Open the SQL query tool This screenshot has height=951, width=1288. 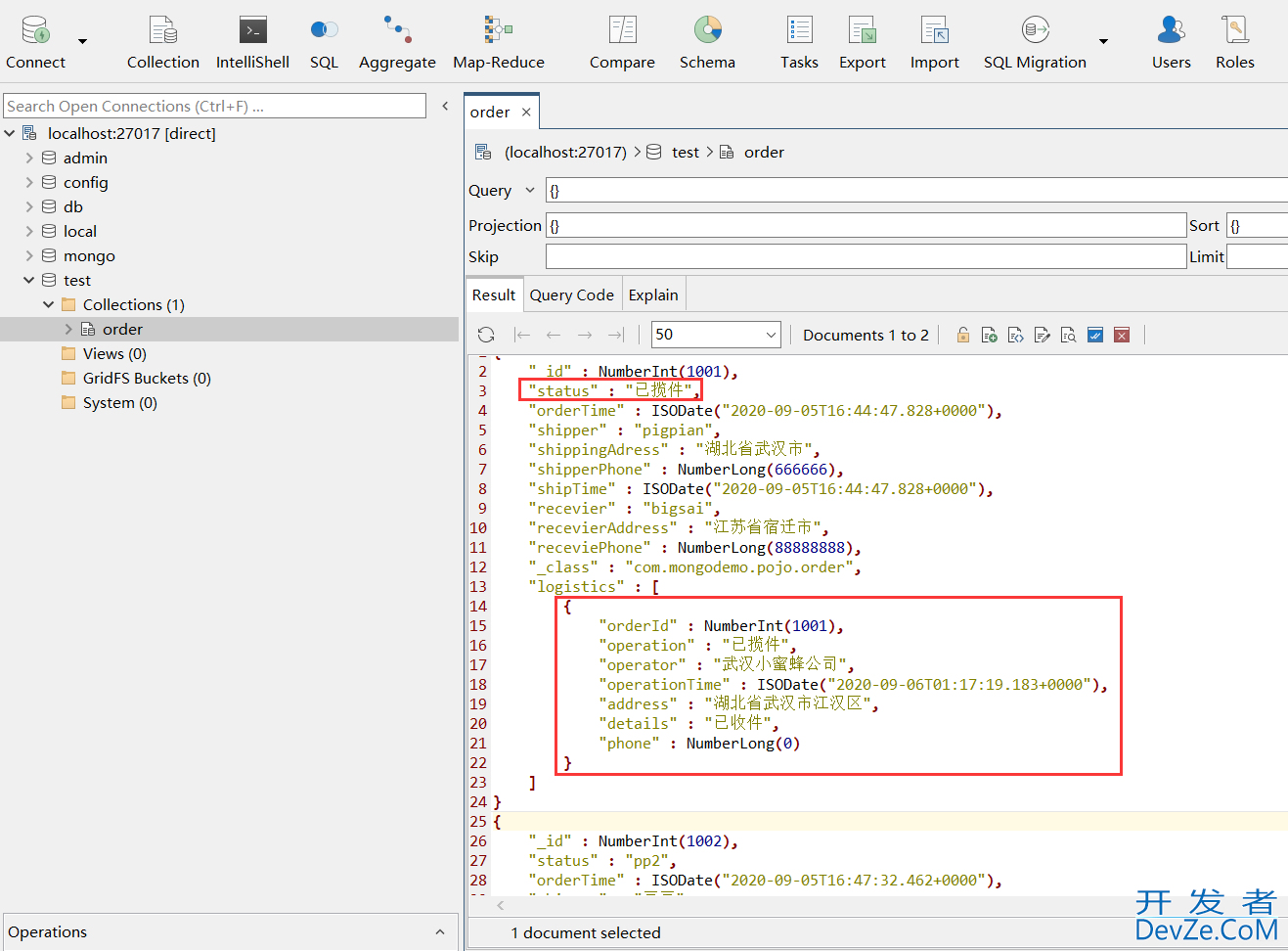coord(324,43)
